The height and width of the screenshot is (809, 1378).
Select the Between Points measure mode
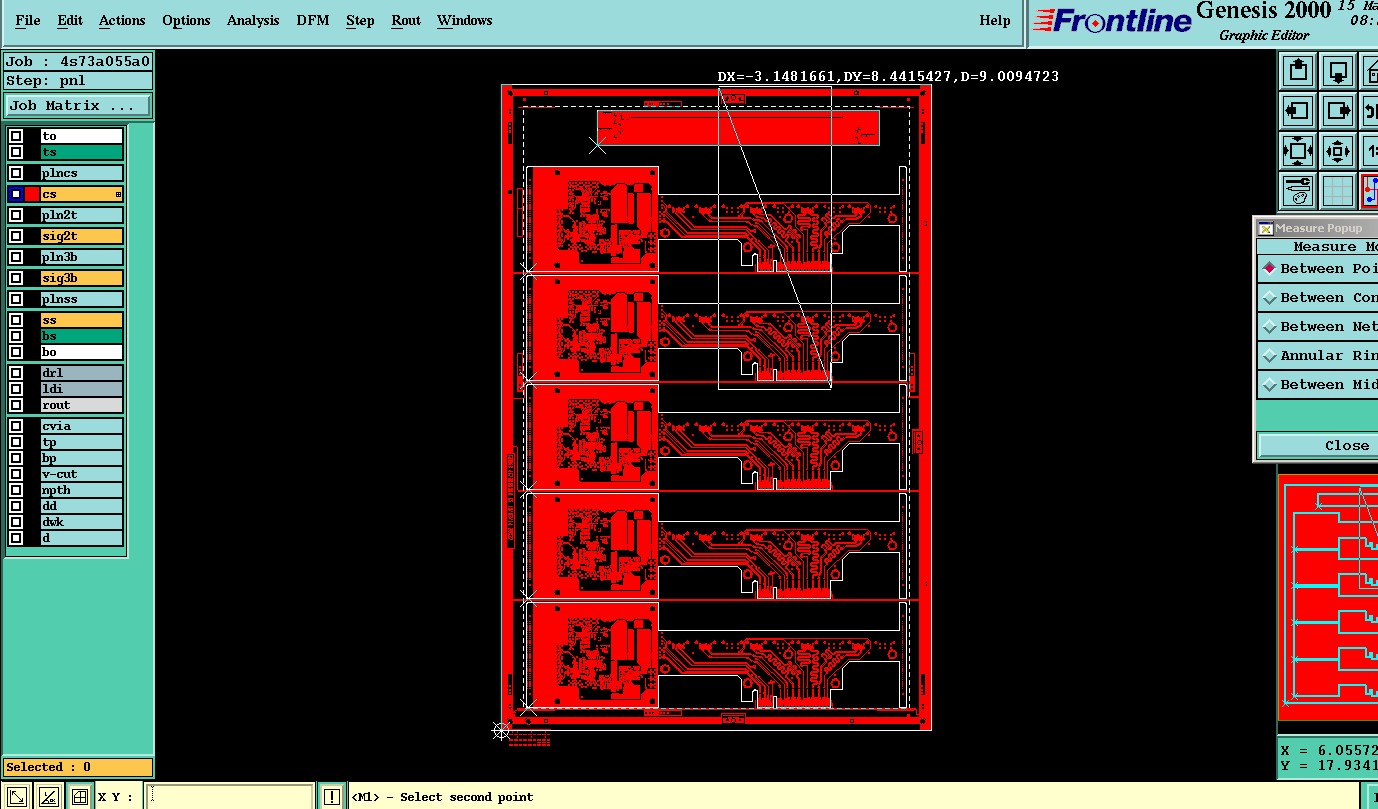coord(1318,268)
